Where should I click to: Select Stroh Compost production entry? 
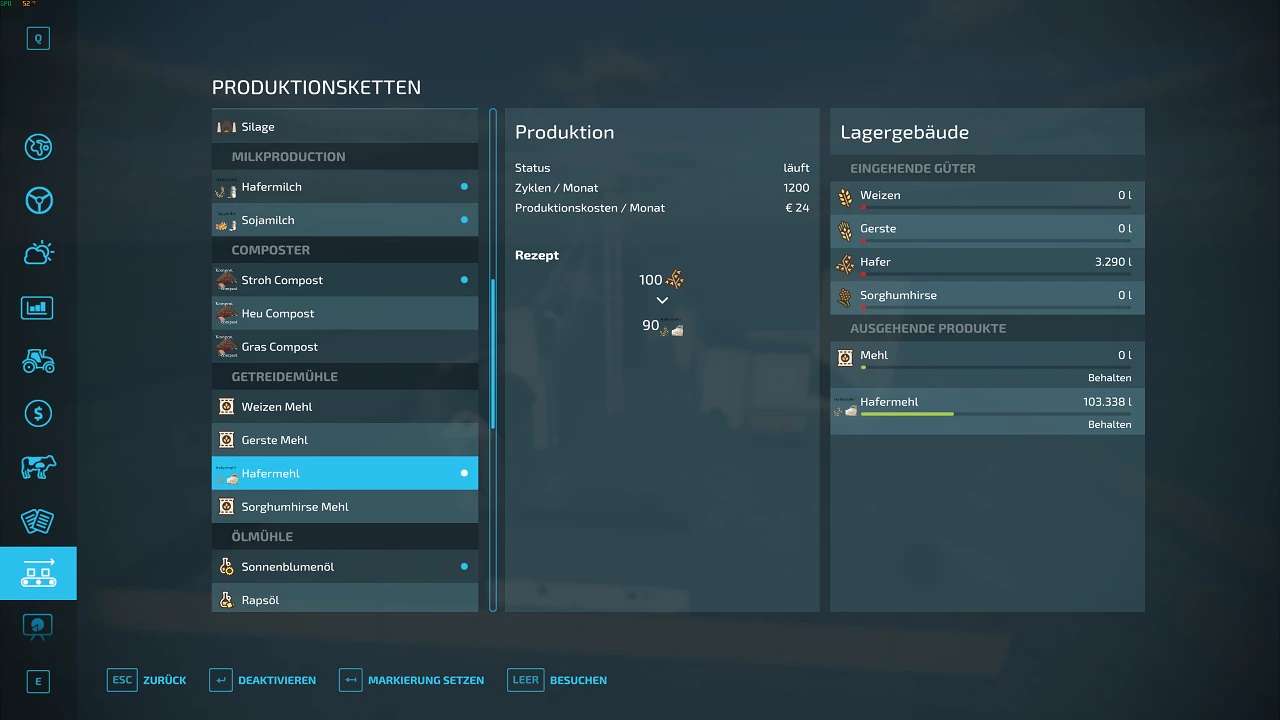pyautogui.click(x=344, y=280)
